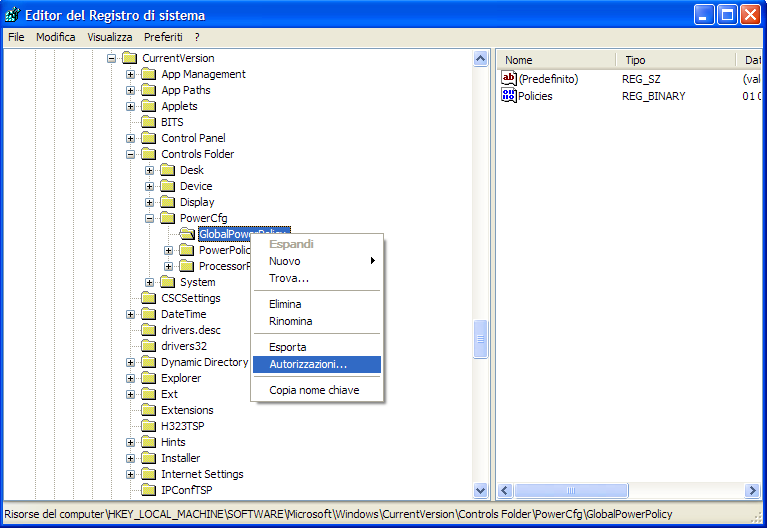Expand the Dynamic Directory node
This screenshot has height=528, width=767.
pos(130,362)
